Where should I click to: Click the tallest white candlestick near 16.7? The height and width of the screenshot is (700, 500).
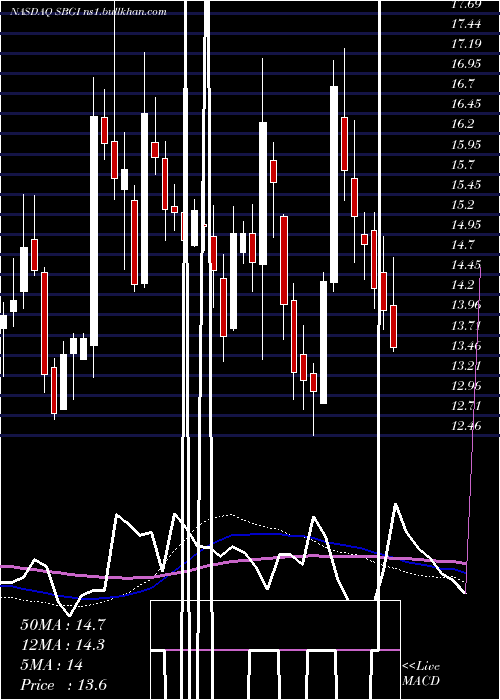point(334,184)
